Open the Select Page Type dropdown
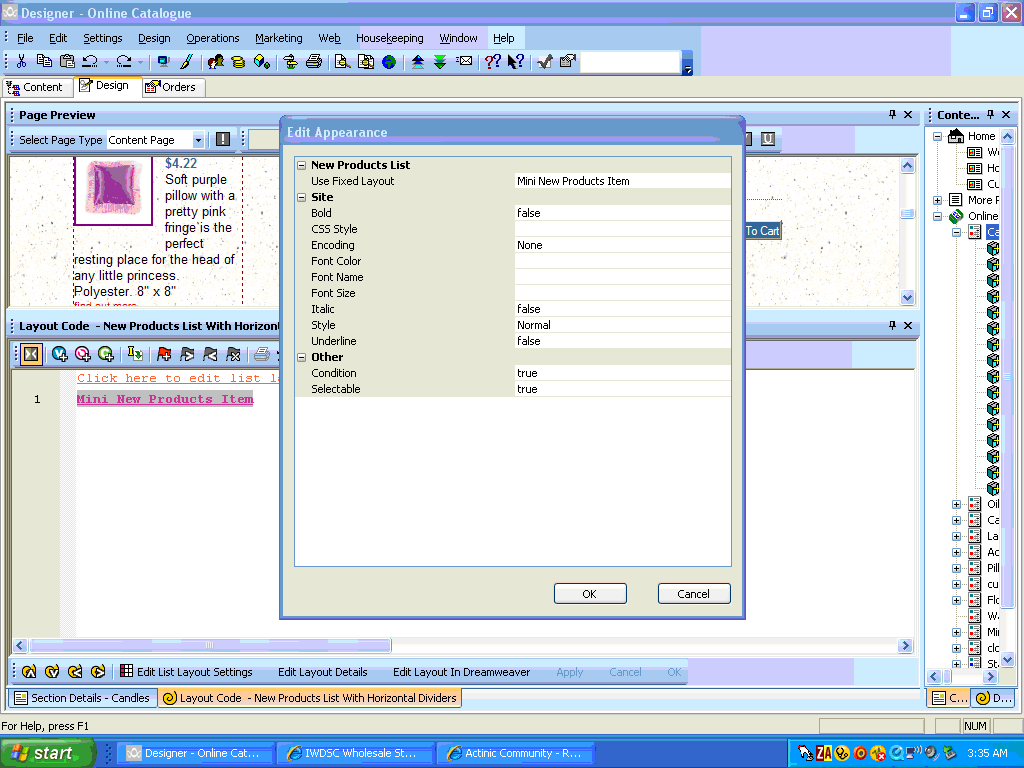Screen dimensions: 1024x768 tap(198, 140)
